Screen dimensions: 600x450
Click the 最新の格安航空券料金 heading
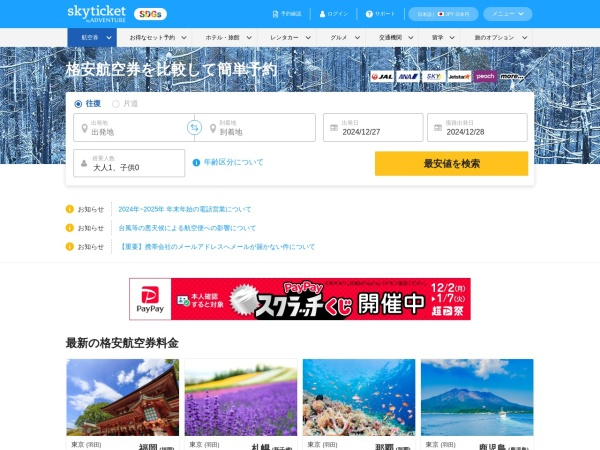click(x=122, y=343)
